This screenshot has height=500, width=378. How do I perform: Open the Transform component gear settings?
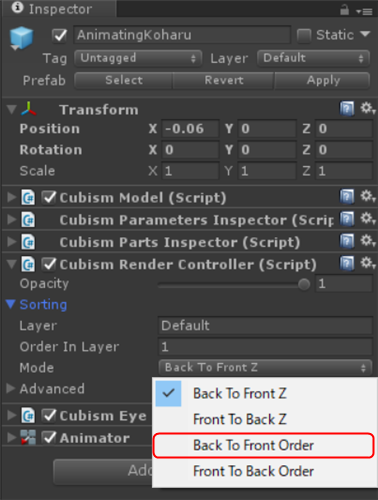coord(368,108)
